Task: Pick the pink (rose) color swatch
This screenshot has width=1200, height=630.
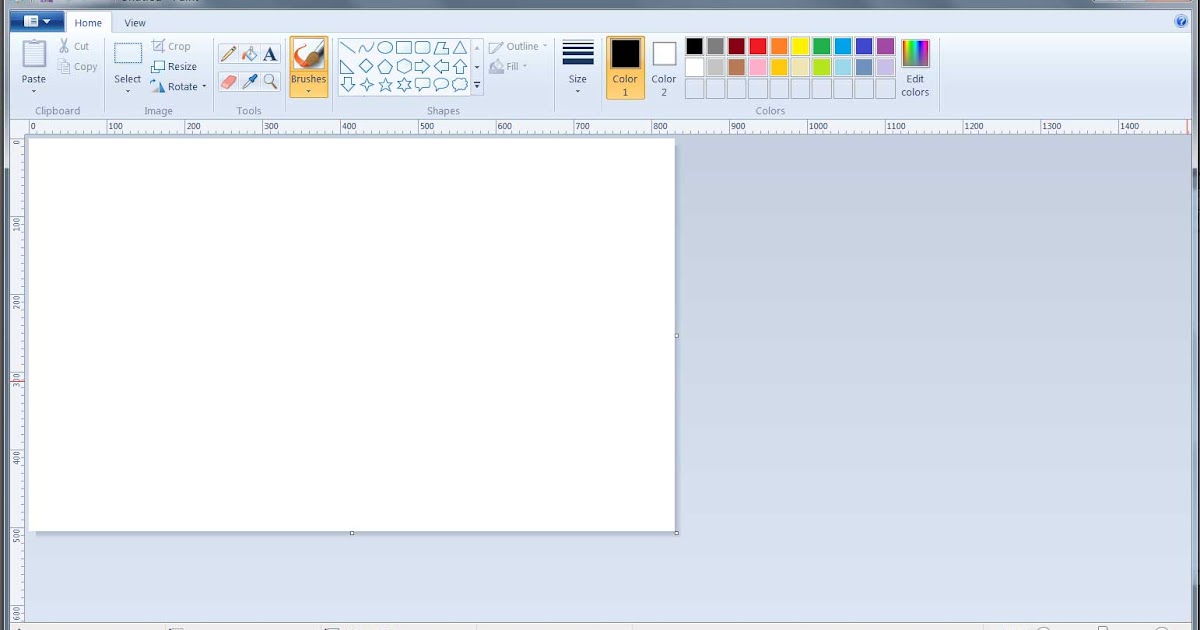Action: coord(758,67)
